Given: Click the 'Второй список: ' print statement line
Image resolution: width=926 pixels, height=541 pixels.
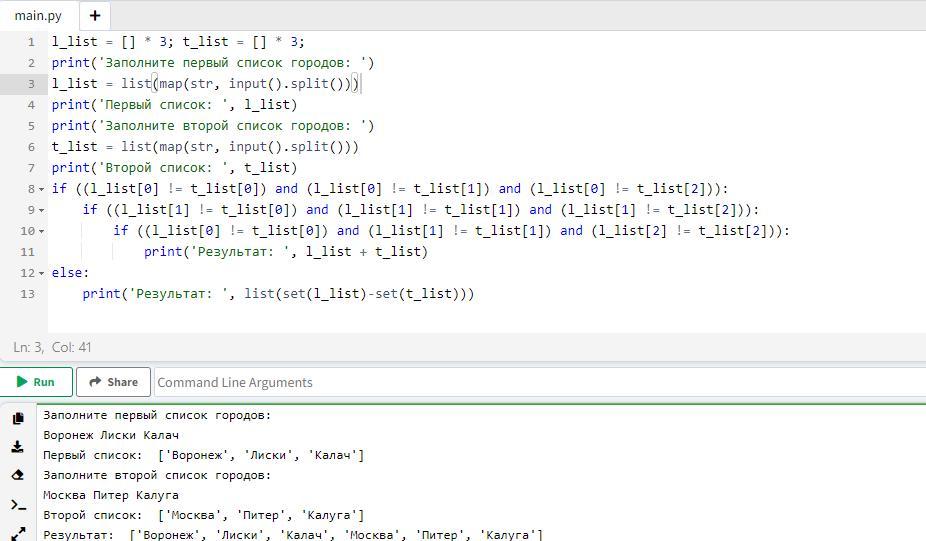Looking at the screenshot, I should 174,168.
